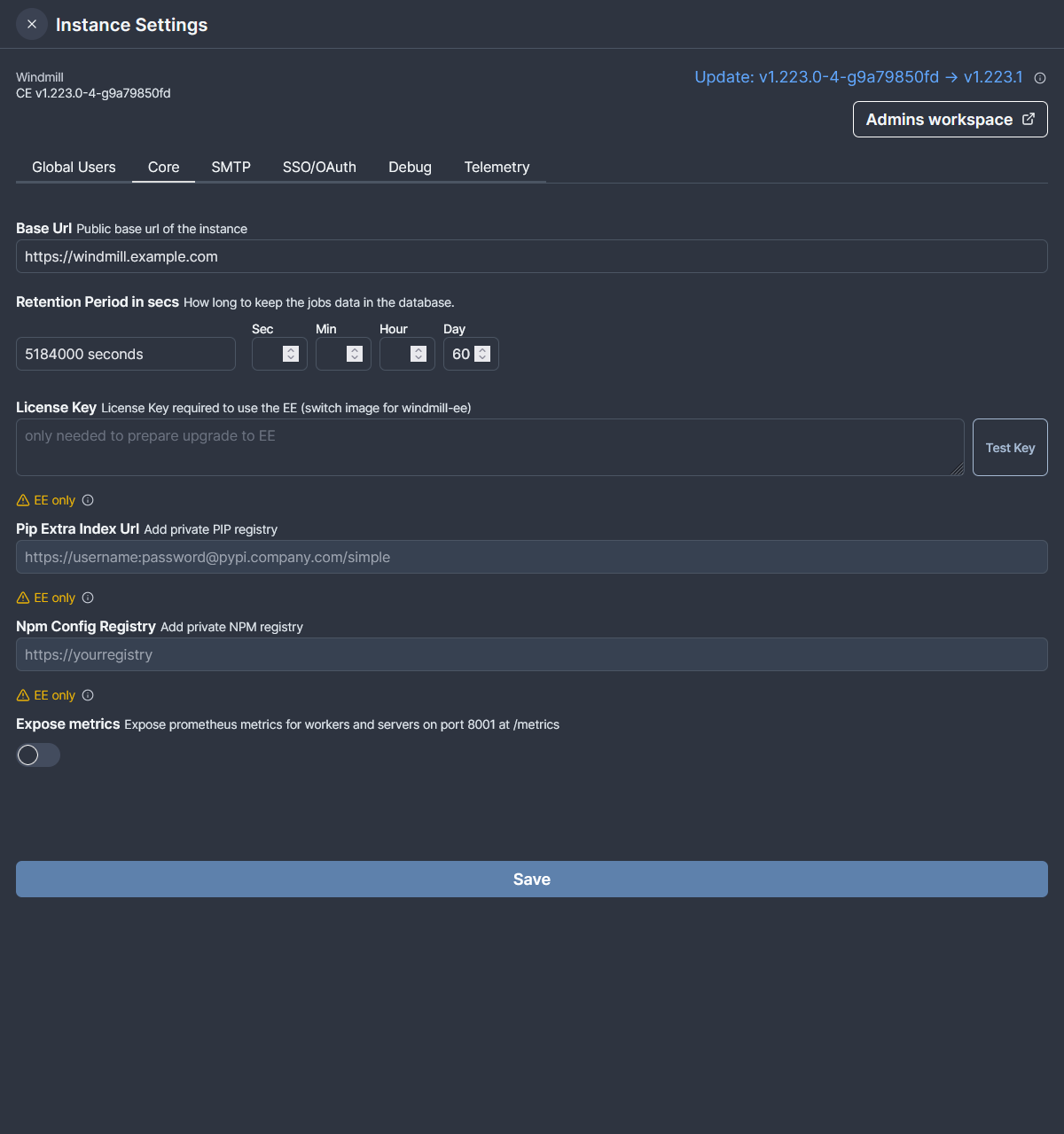The height and width of the screenshot is (1134, 1064).
Task: Click info icon beside Pip EE only warning
Action: [88, 500]
